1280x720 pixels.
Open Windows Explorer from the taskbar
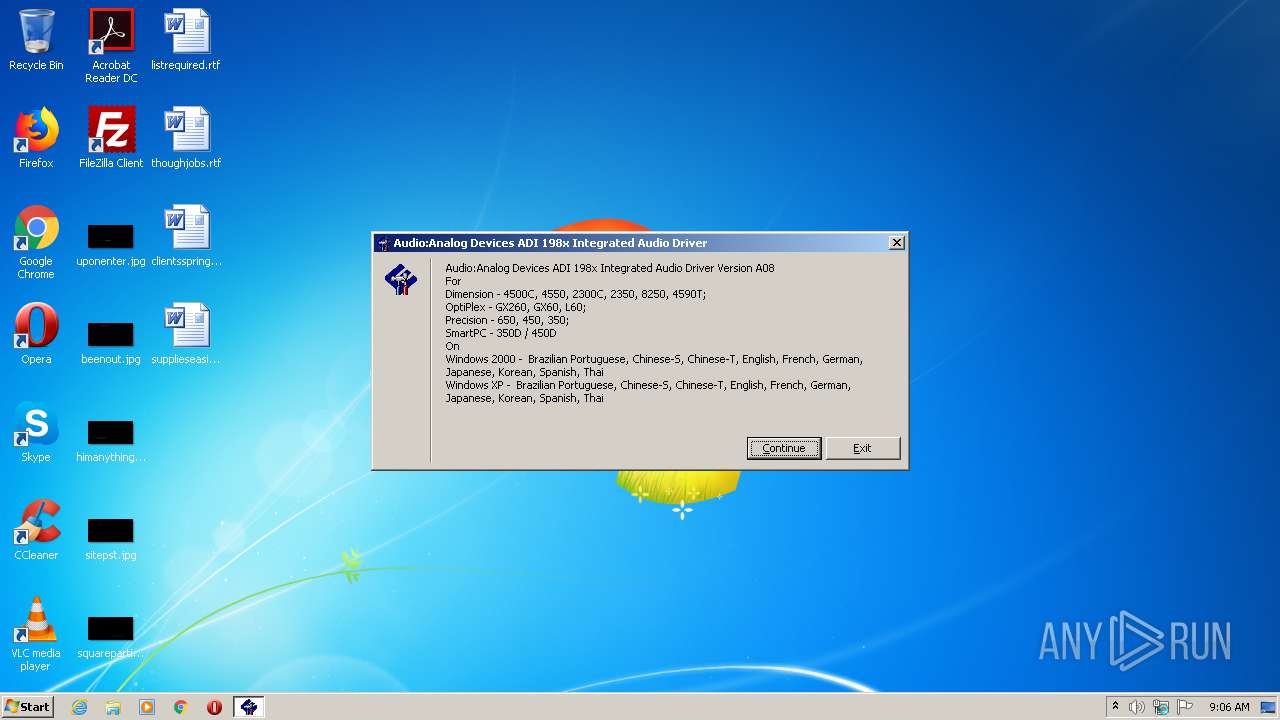click(113, 707)
